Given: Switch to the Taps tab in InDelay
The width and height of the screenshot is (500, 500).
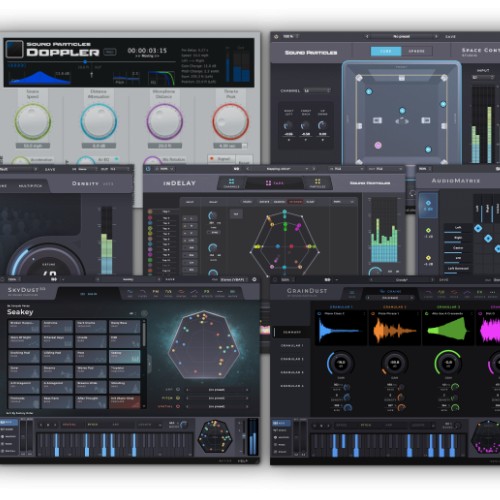Looking at the screenshot, I should [x=274, y=183].
